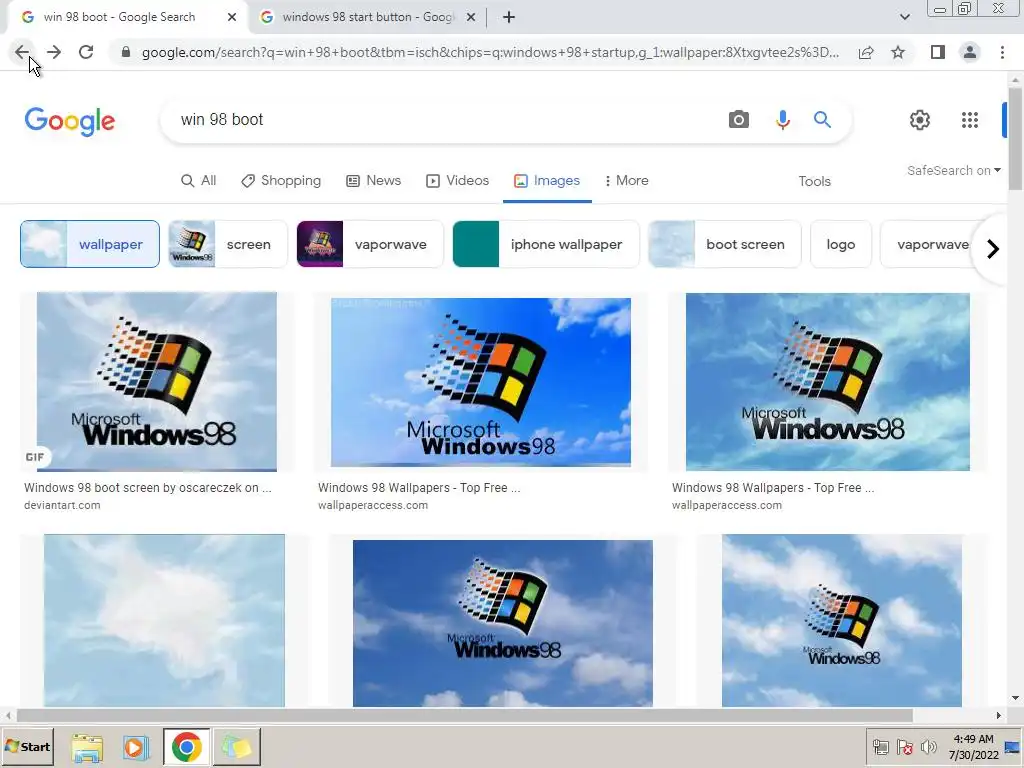Open the tab search chevron in title bar
1024x768 pixels.
(x=904, y=18)
